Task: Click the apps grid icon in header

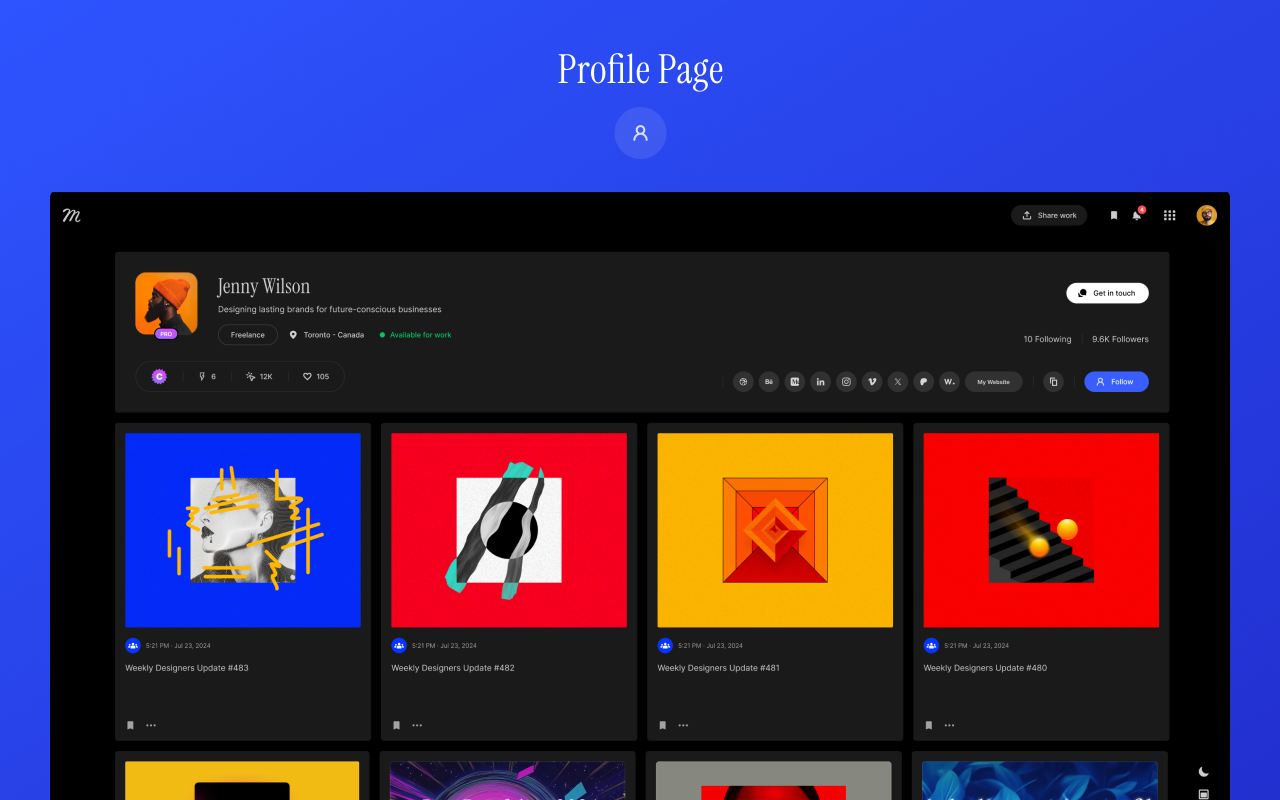Action: (1169, 215)
